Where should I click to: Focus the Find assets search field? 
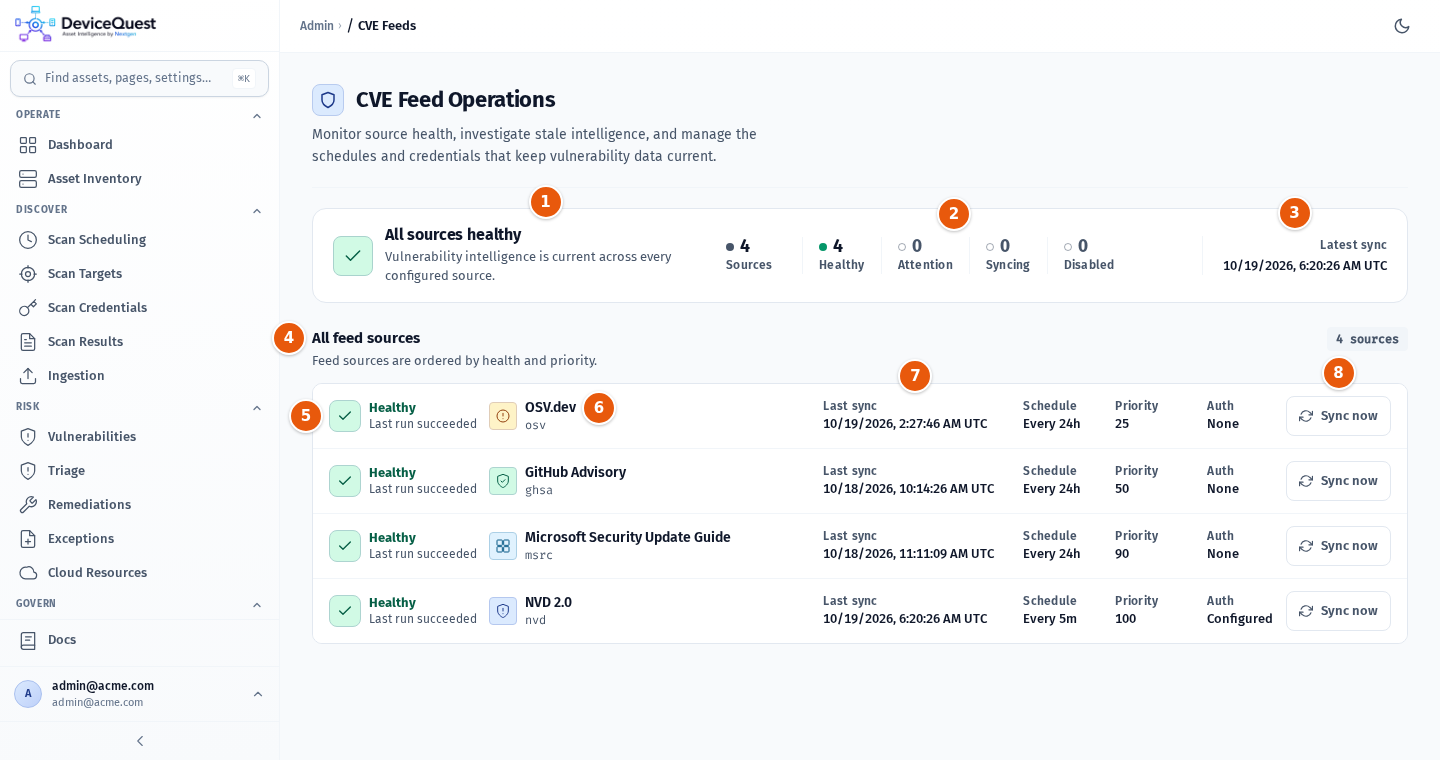point(139,78)
